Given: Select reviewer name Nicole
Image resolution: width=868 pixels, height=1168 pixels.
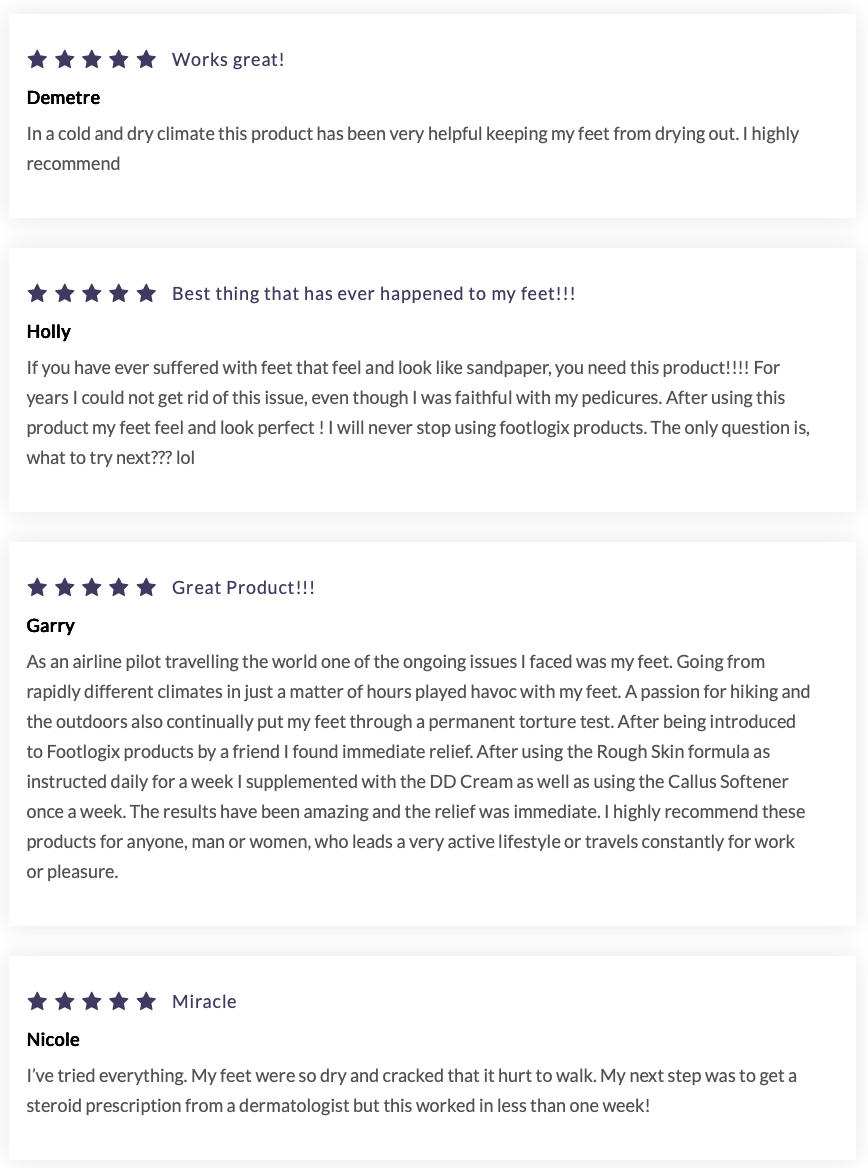Looking at the screenshot, I should [x=53, y=1039].
